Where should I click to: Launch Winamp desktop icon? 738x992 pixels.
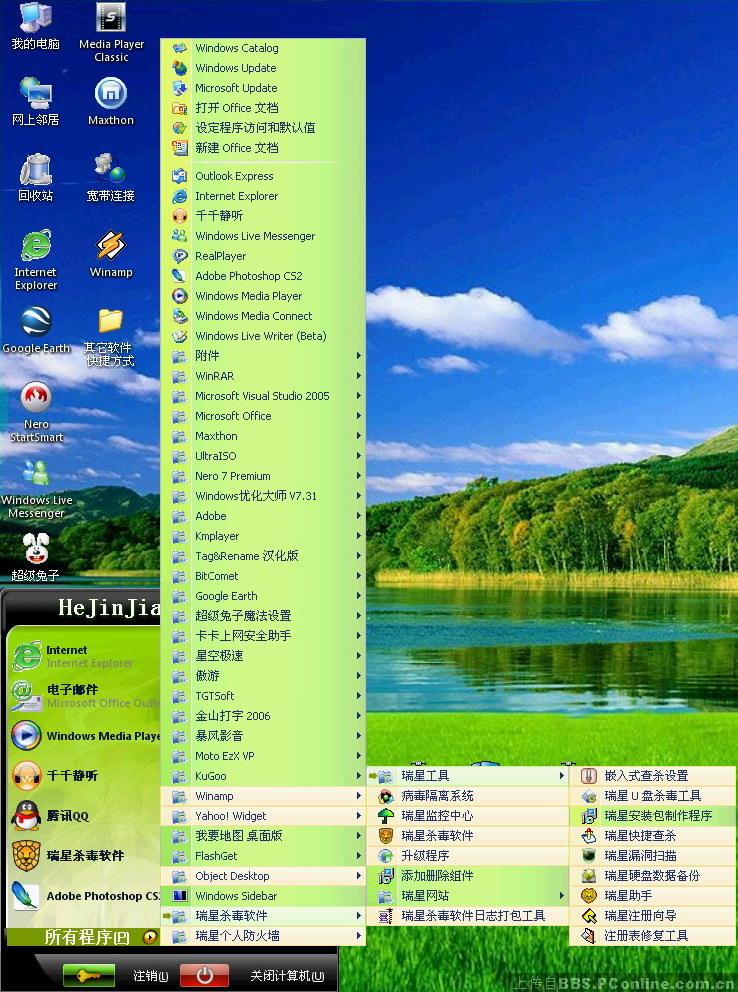[x=111, y=254]
